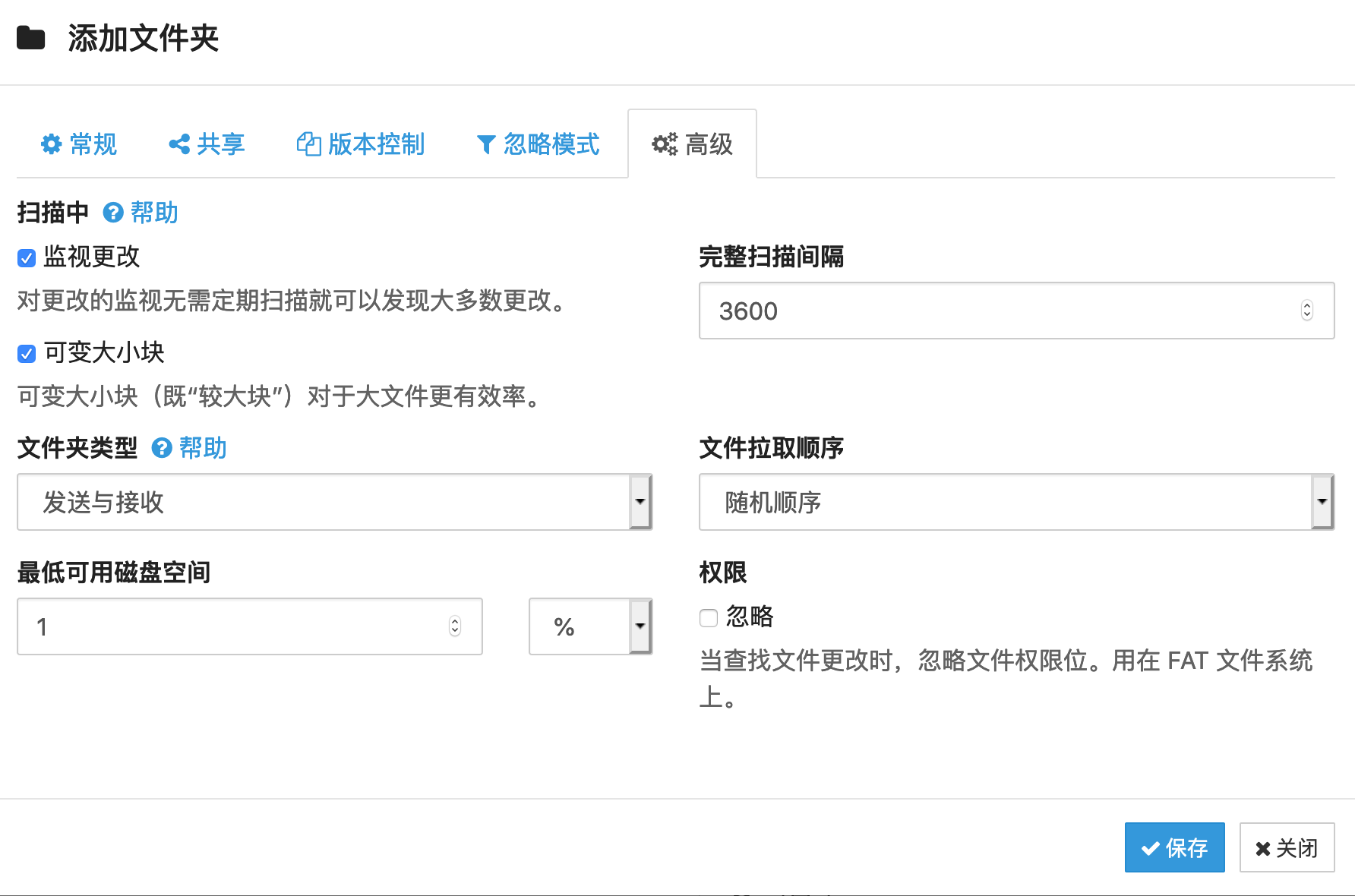Click the funnel icon on 忽略模式 tab

tap(485, 144)
